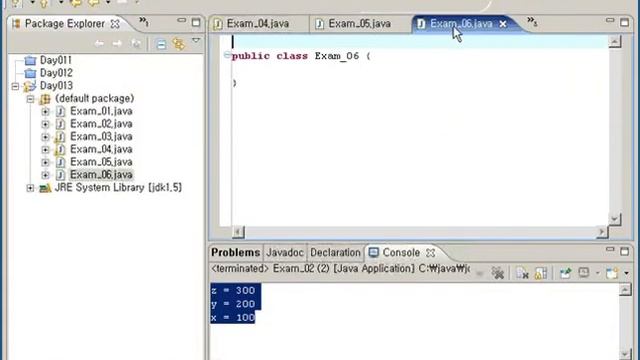Select Exam_03.java in the tree

[101, 136]
